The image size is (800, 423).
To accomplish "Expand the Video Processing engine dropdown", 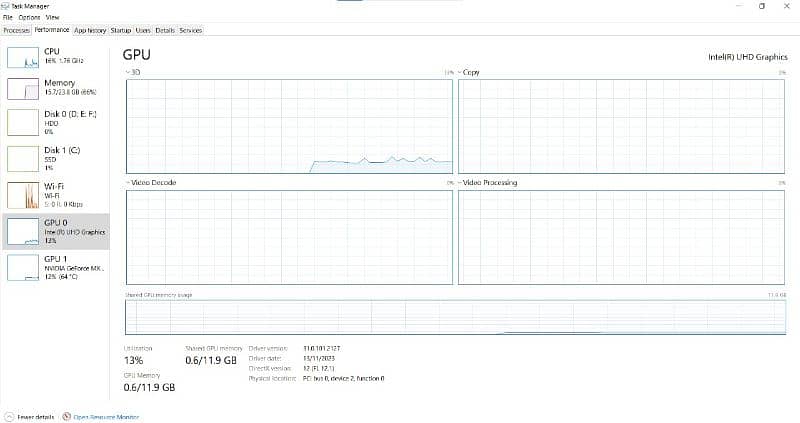I will pos(459,184).
